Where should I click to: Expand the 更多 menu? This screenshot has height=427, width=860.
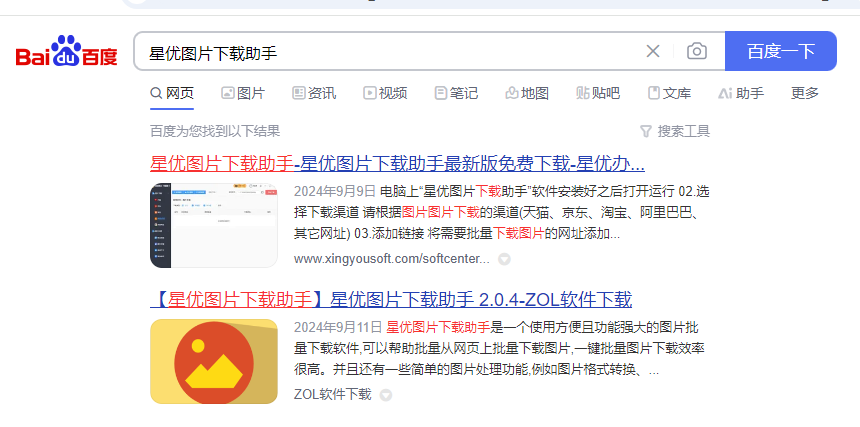coord(805,93)
